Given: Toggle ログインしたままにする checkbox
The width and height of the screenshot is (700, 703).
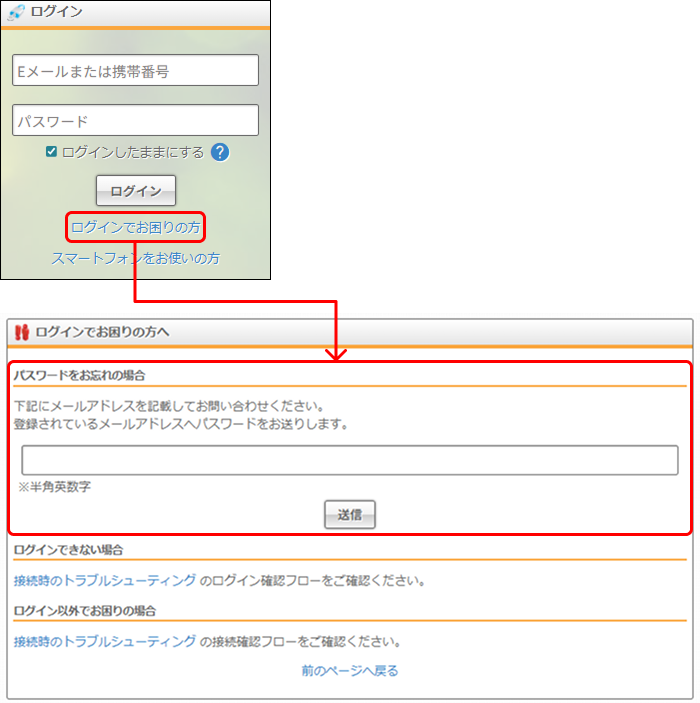Looking at the screenshot, I should [x=52, y=152].
